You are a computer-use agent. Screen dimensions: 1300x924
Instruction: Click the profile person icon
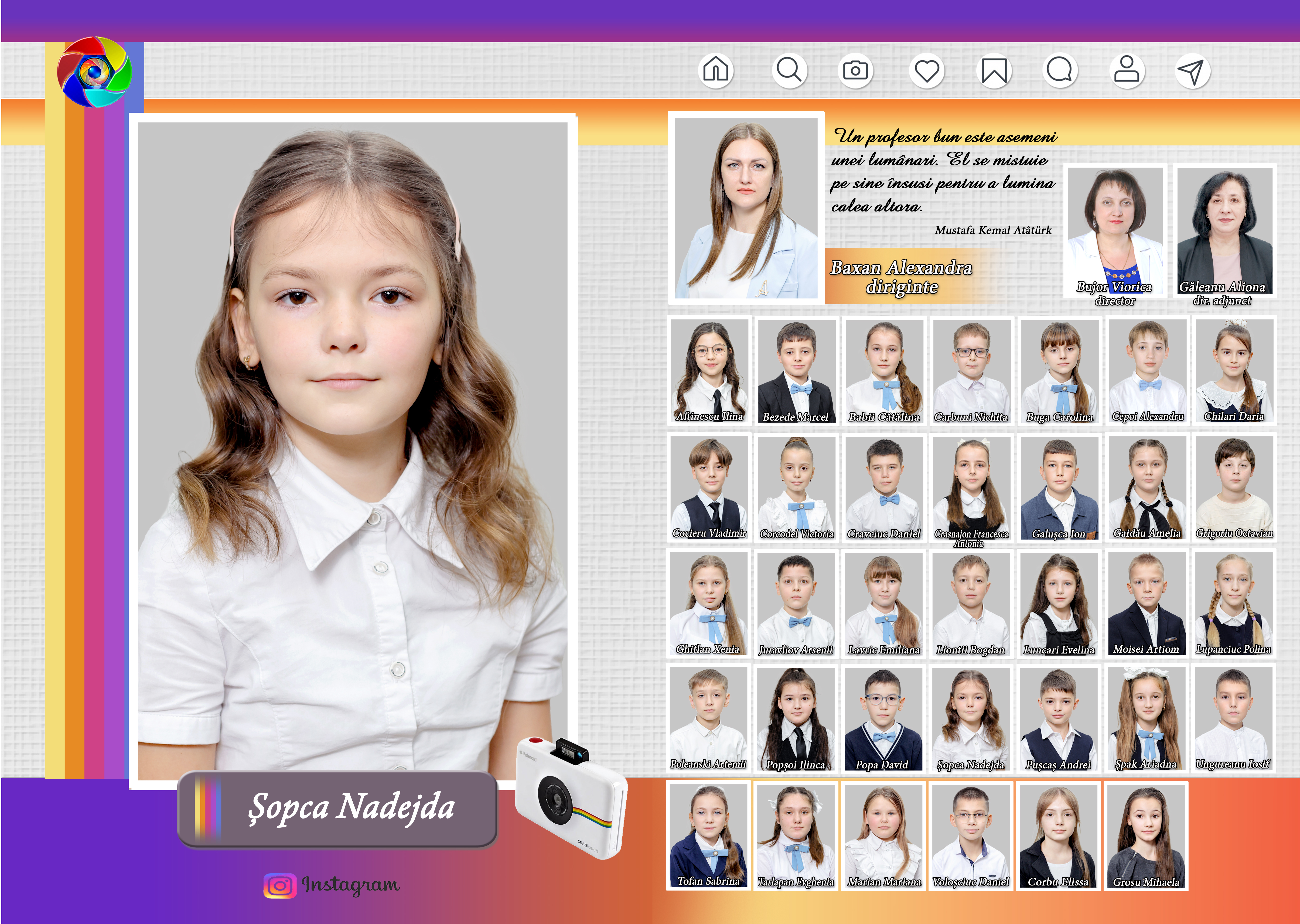[x=1127, y=71]
